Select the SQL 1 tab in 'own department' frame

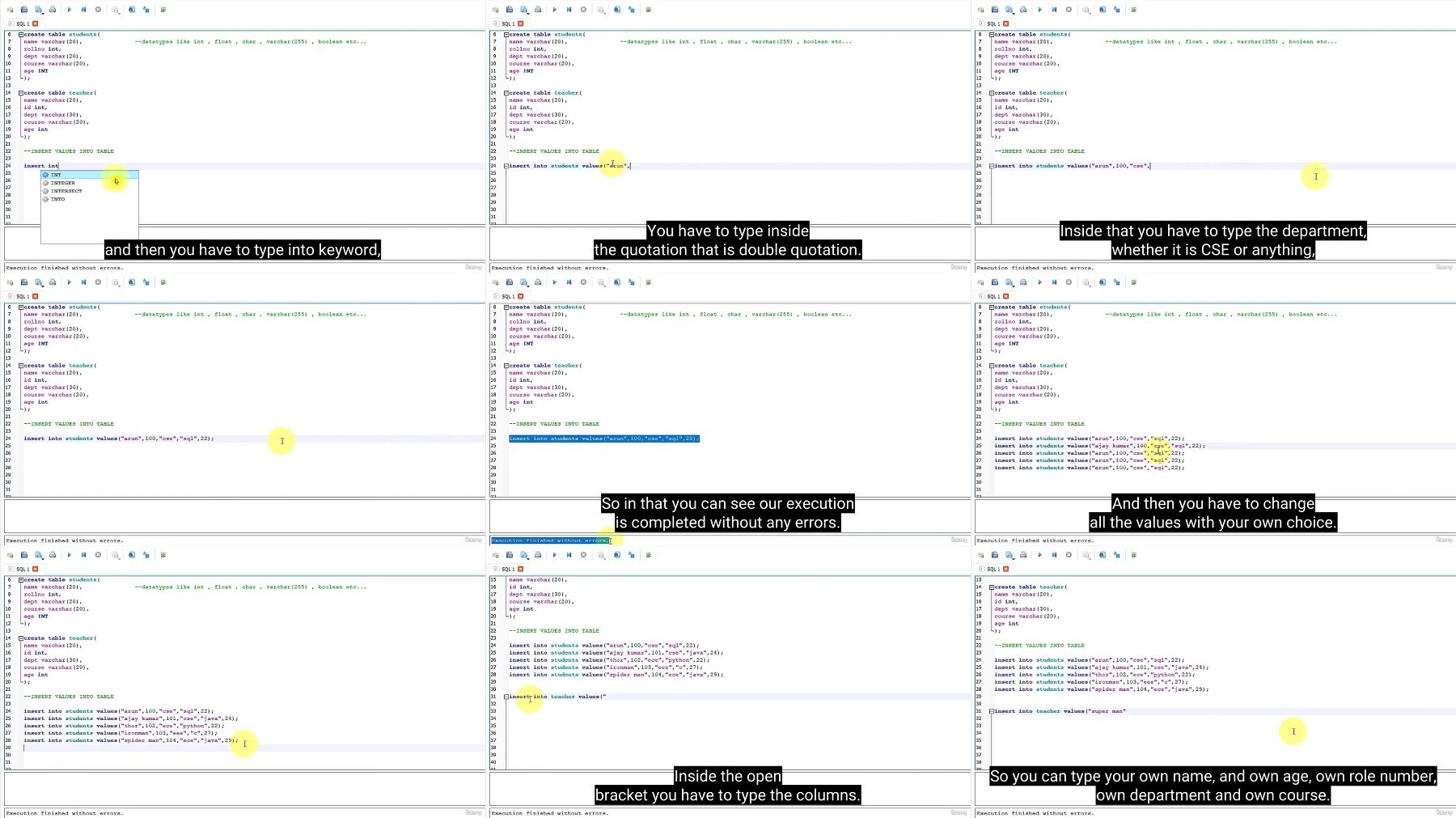tap(993, 569)
